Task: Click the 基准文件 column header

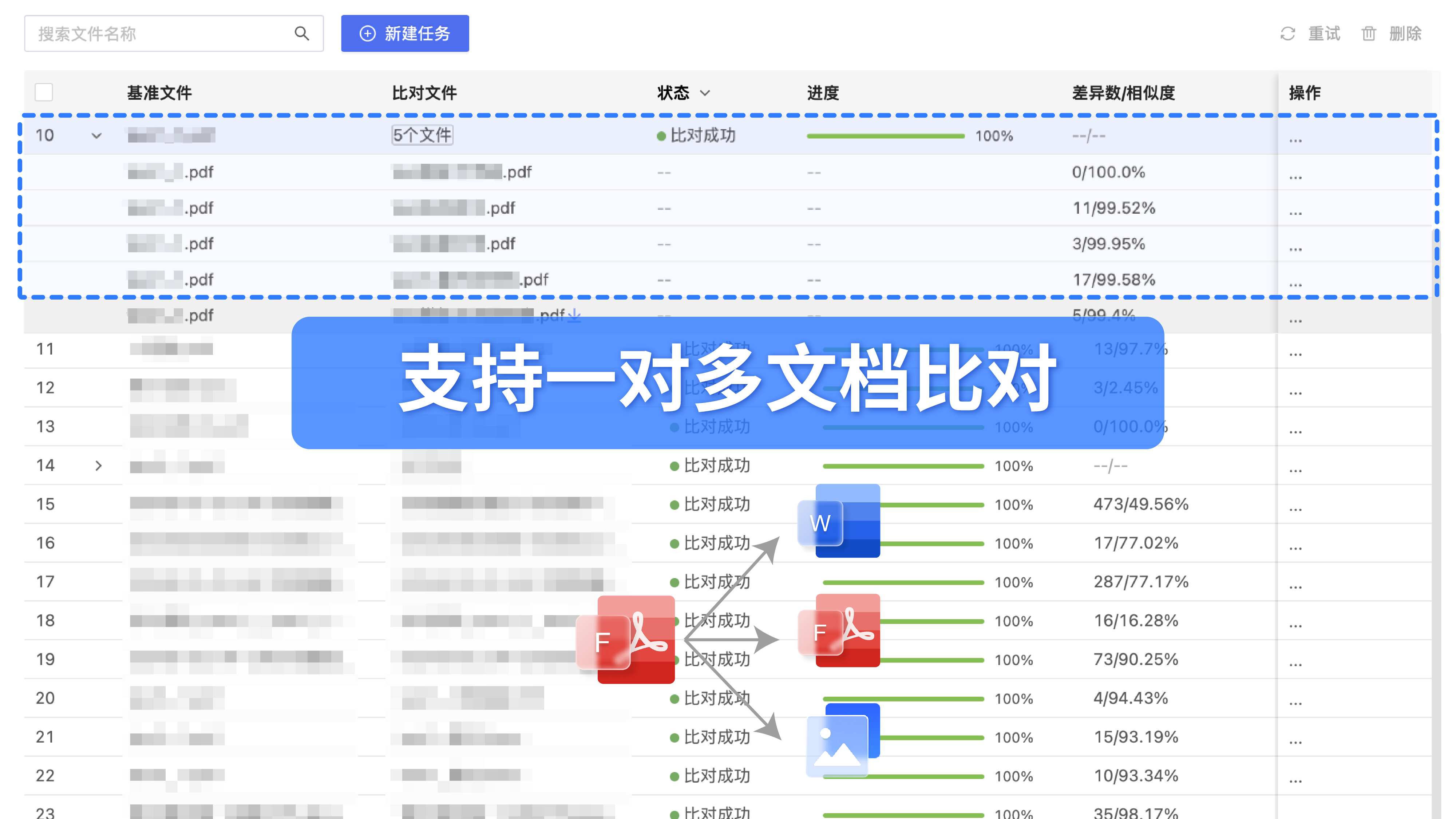Action: [x=159, y=93]
